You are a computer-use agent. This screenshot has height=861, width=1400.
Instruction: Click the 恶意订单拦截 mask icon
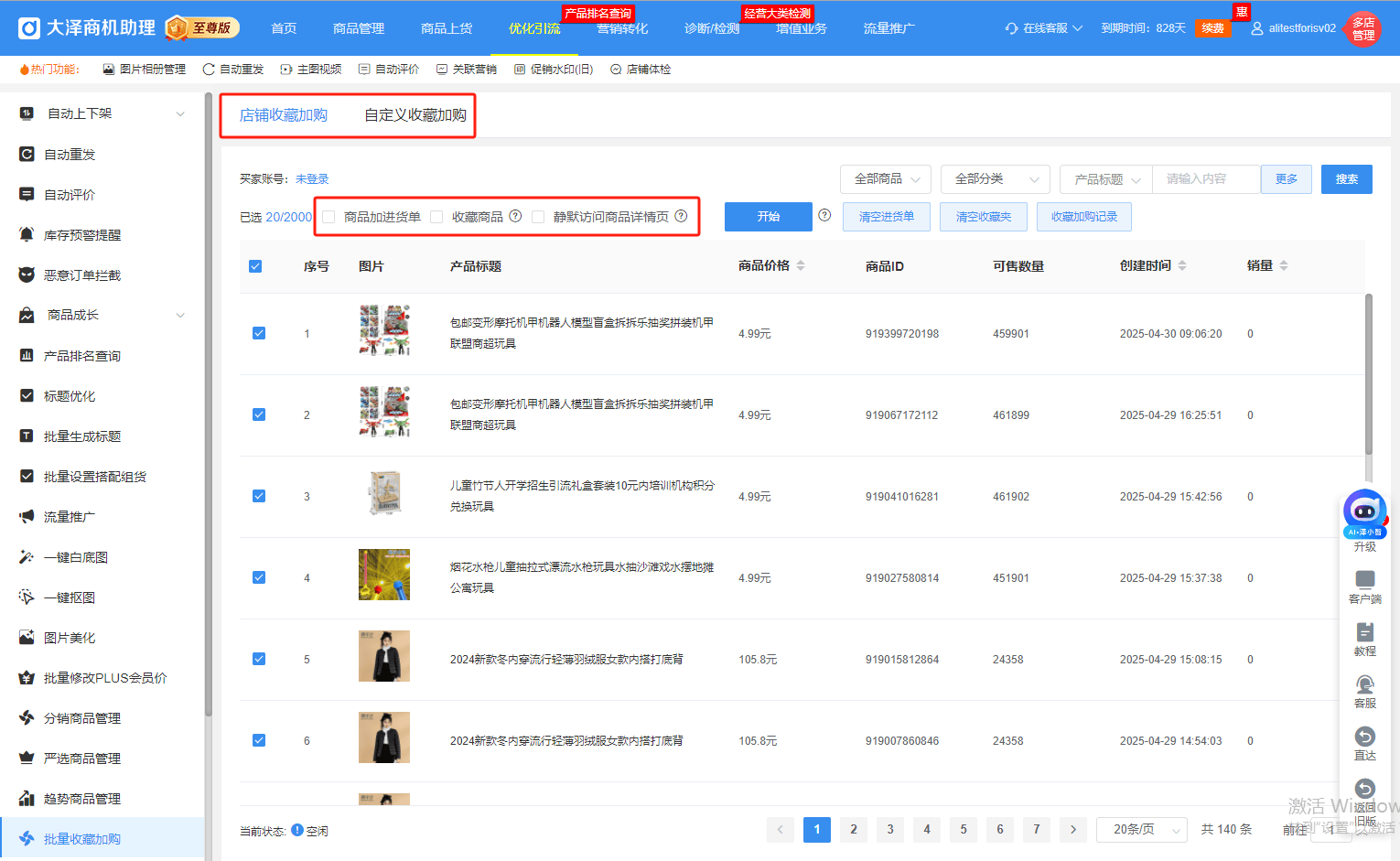tap(27, 275)
